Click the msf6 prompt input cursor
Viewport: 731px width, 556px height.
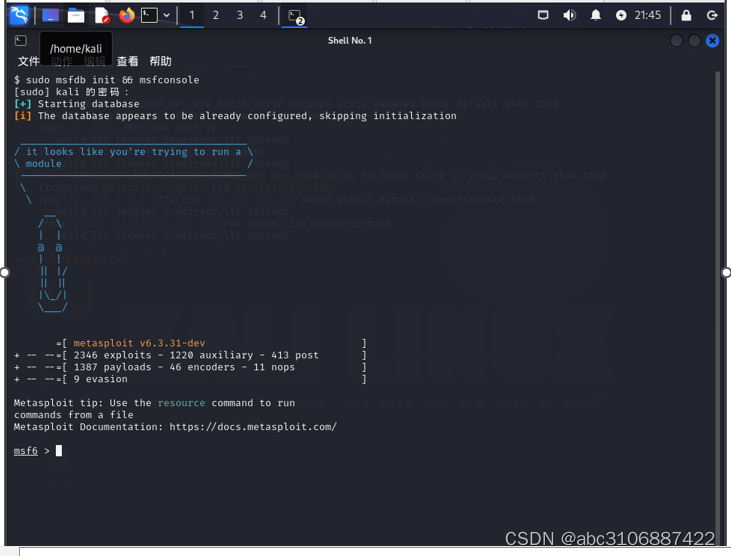point(59,451)
